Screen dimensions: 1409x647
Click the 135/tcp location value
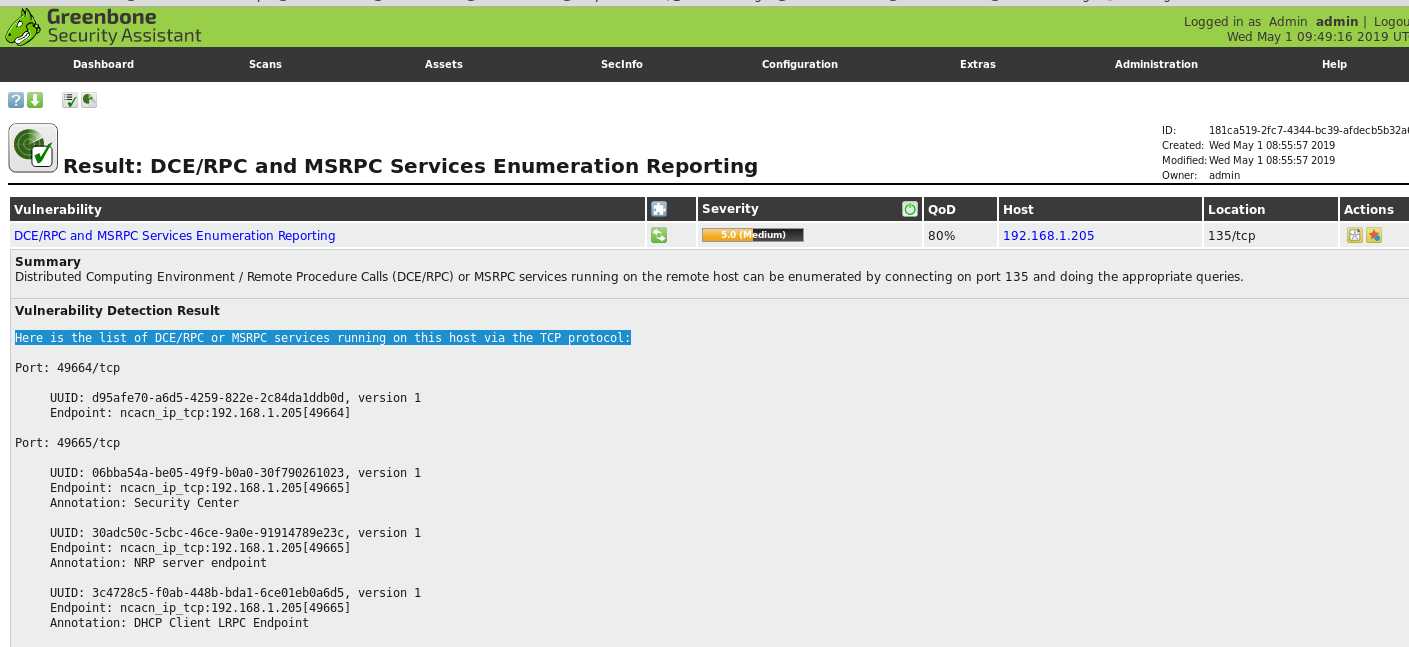(x=1232, y=236)
